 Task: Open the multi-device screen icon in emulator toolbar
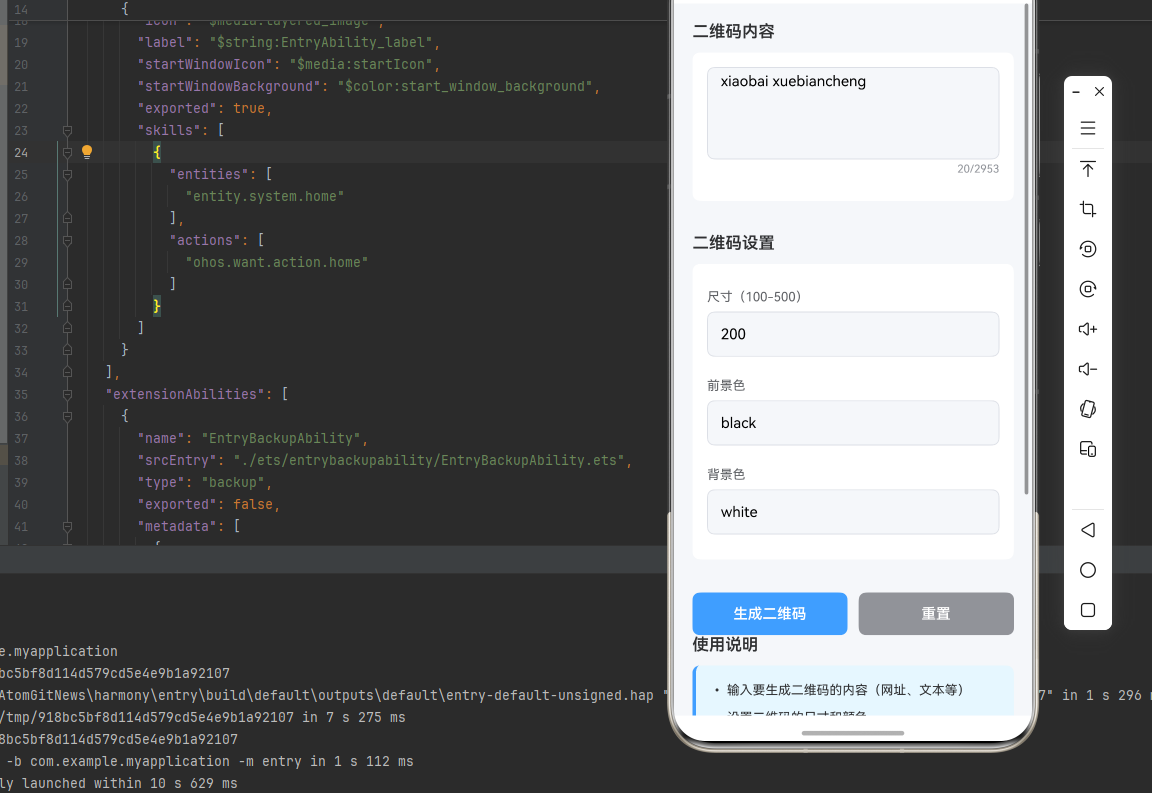(x=1087, y=449)
